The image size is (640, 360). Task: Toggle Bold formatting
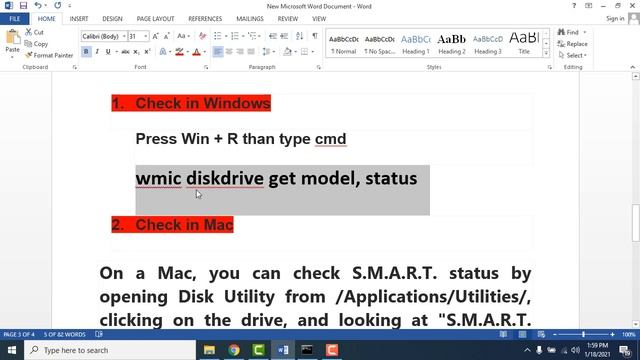tap(86, 52)
